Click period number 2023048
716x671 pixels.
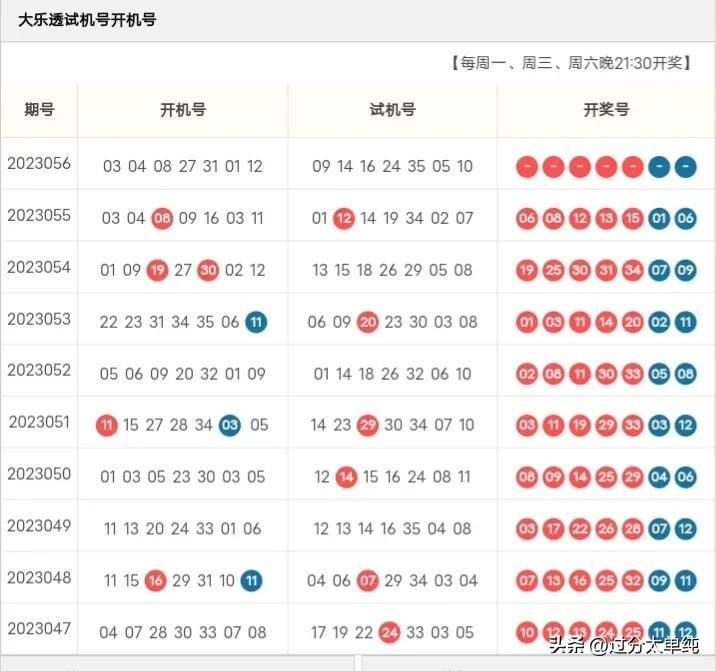tap(39, 578)
